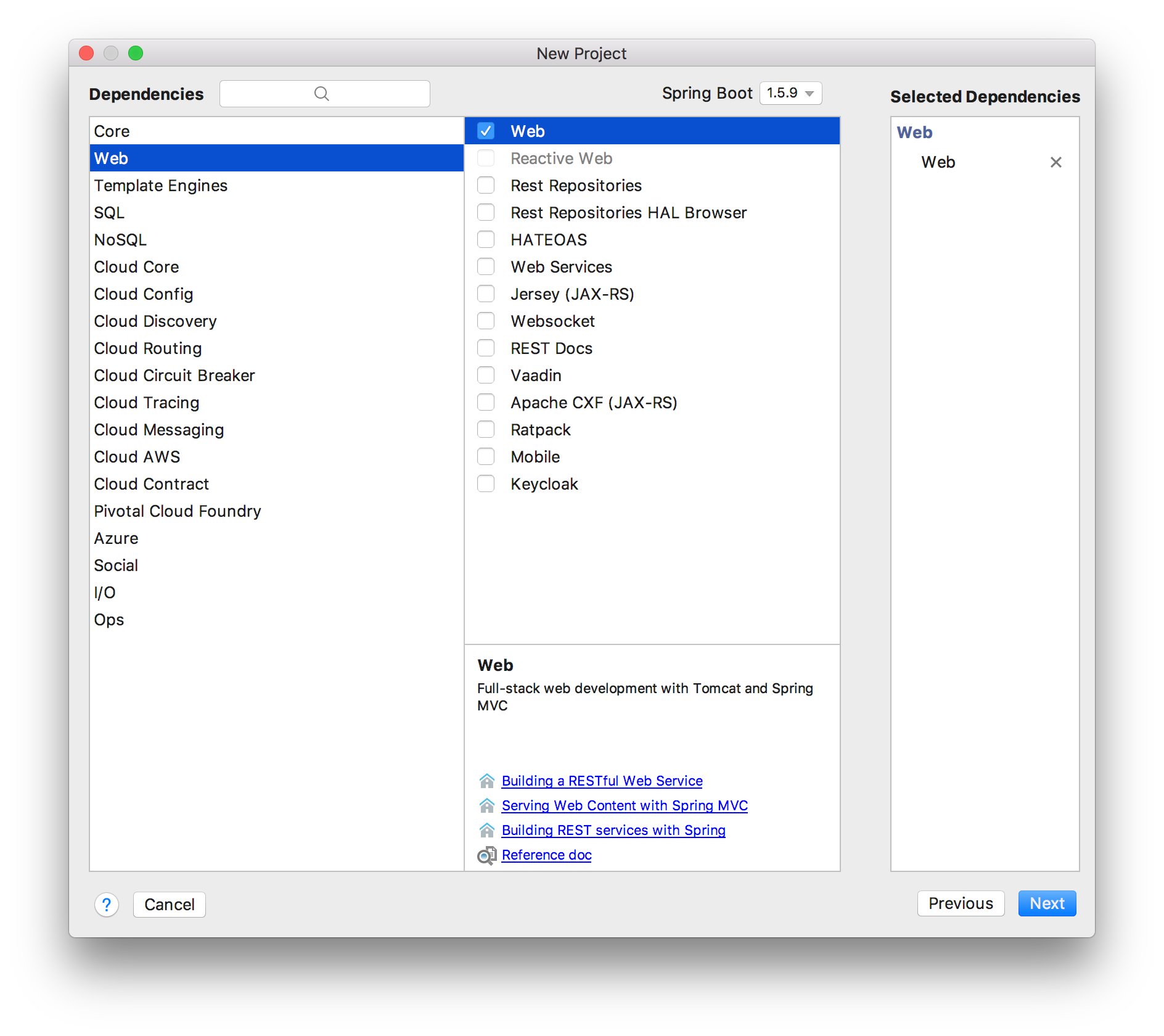This screenshot has width=1164, height=1036.
Task: Tick the Jersey (JAX-RS) checkbox
Action: (x=486, y=294)
